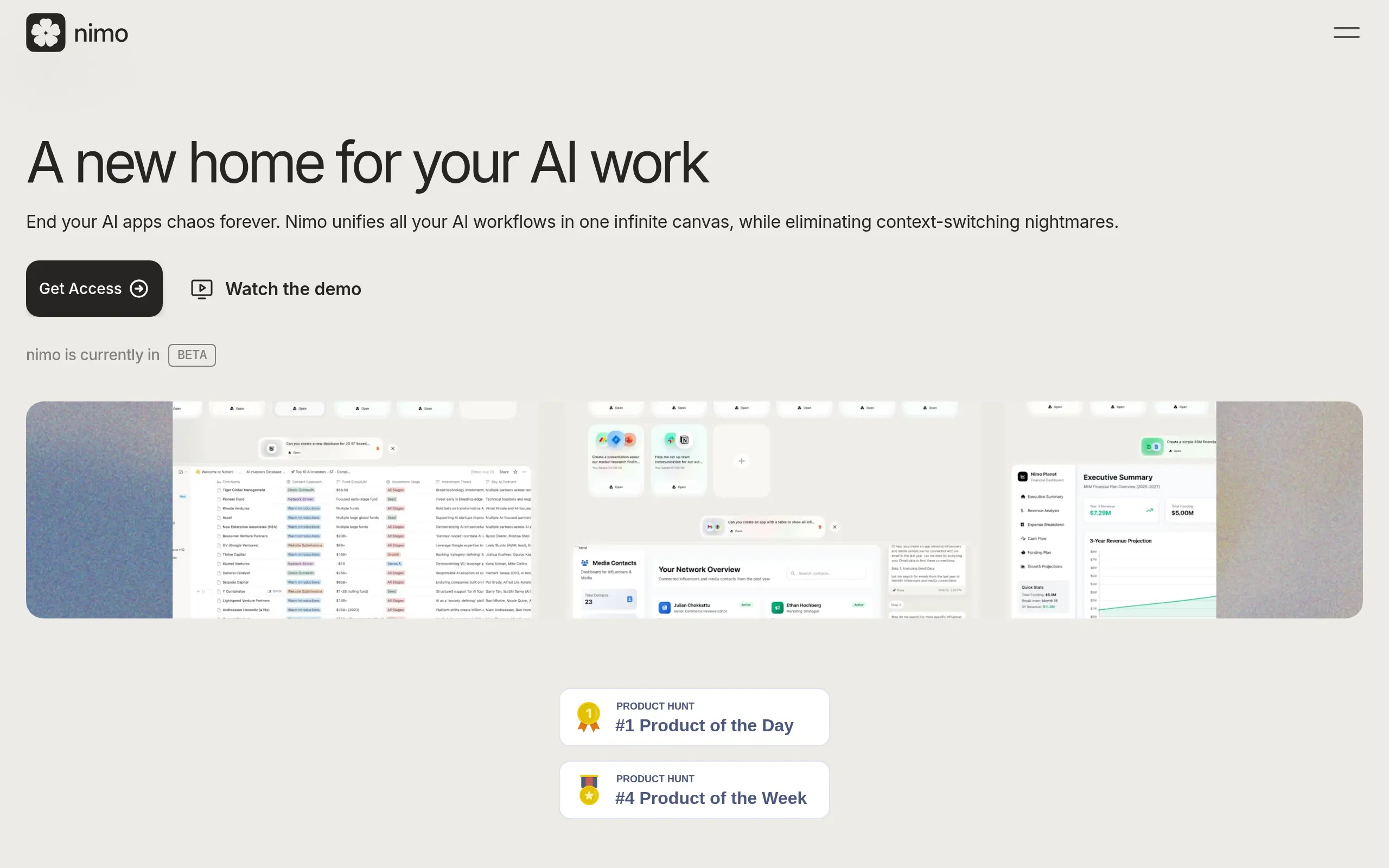Click the BETA badge
The image size is (1389, 868).
tap(192, 355)
